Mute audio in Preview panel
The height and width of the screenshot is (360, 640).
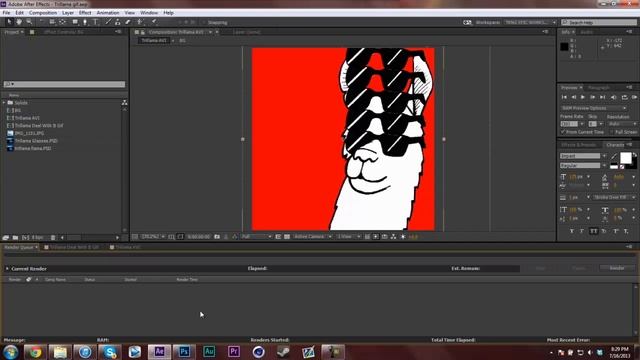pyautogui.click(x=613, y=97)
